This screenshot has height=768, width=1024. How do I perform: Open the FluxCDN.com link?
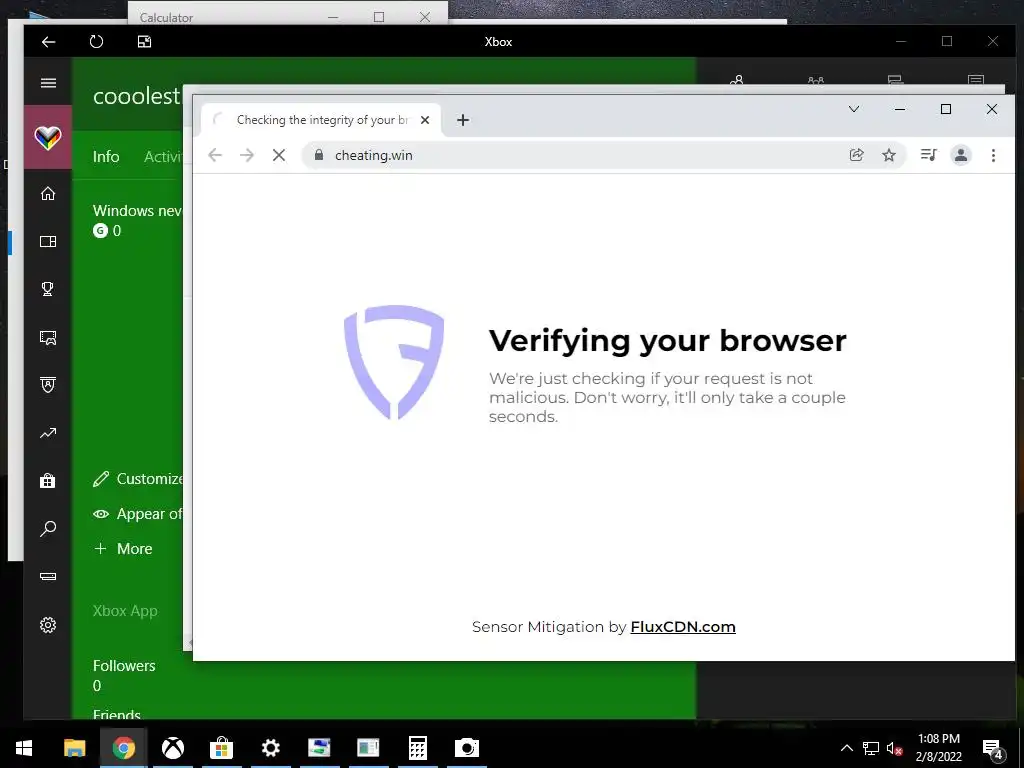[683, 627]
